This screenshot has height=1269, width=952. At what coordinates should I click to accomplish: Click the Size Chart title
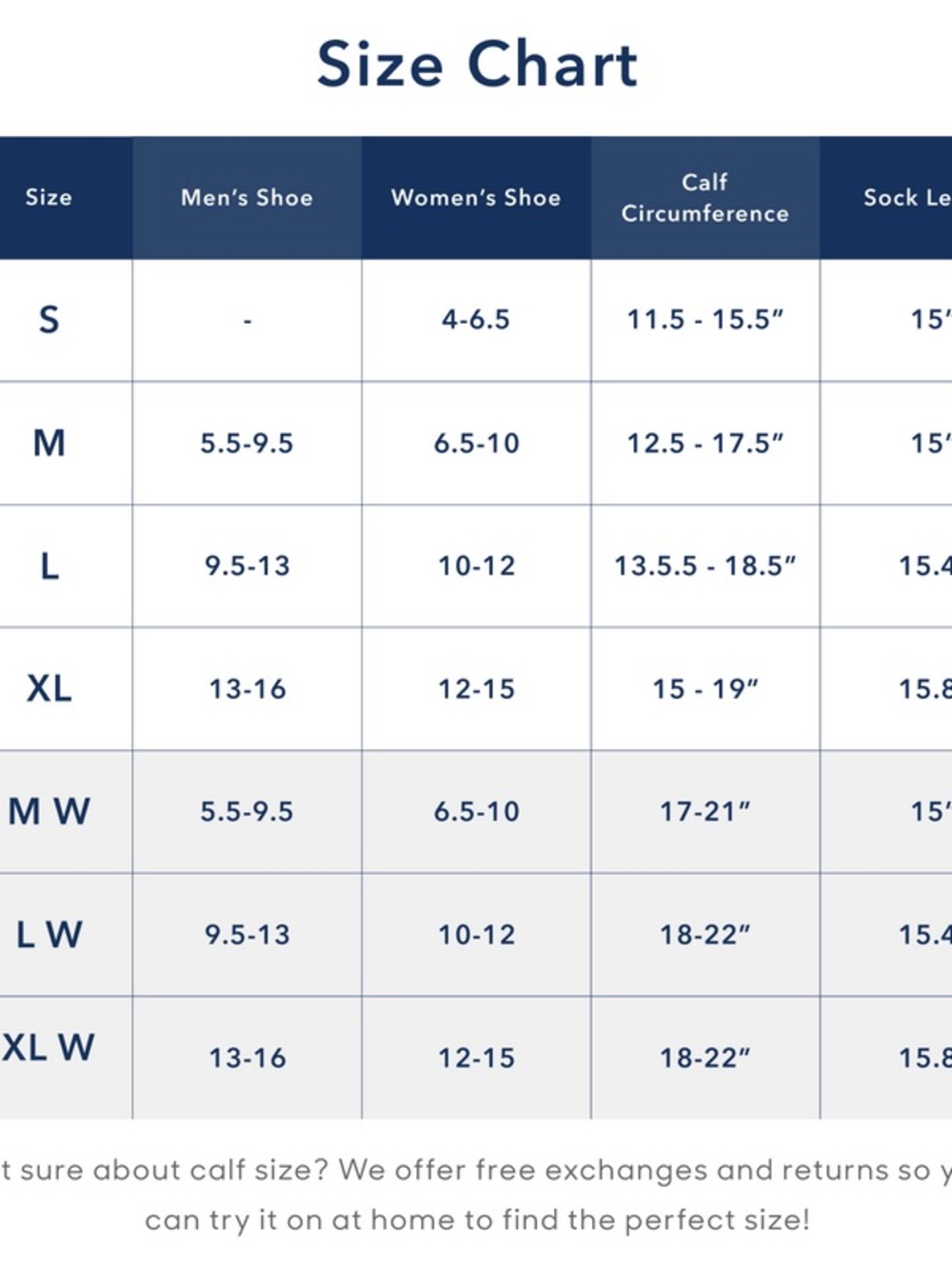point(477,65)
